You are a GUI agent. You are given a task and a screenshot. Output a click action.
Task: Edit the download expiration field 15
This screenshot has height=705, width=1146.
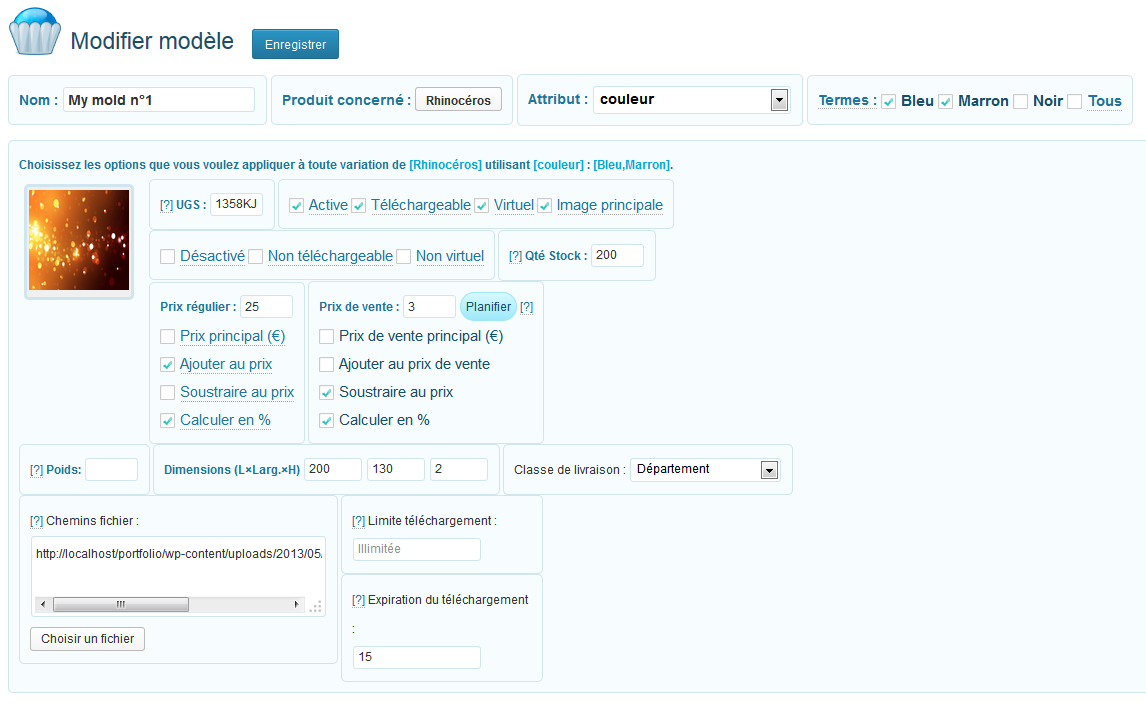pos(417,658)
